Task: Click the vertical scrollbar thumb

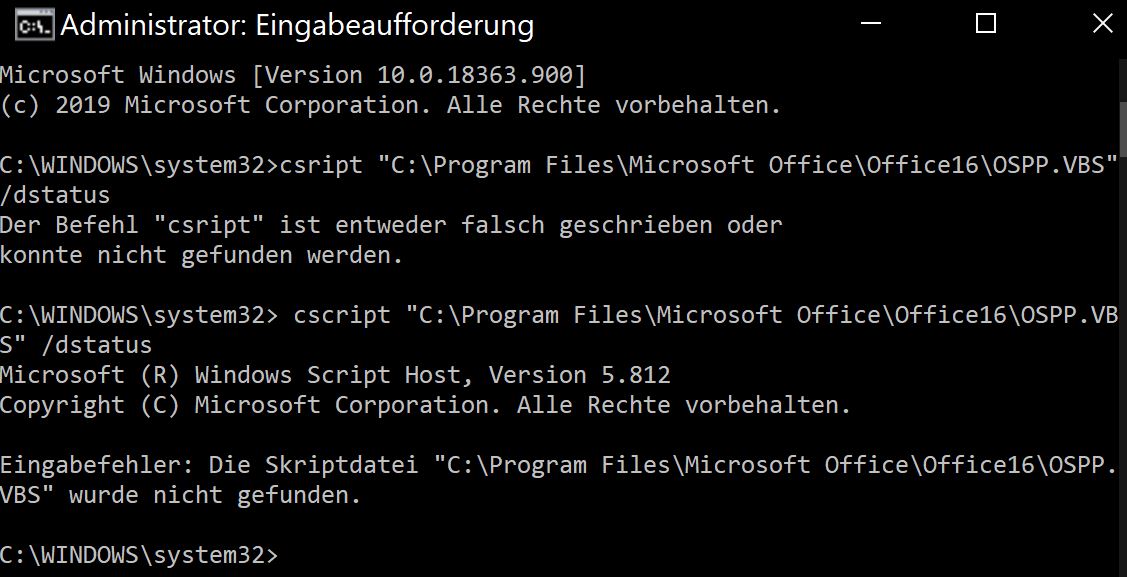Action: tap(1123, 126)
